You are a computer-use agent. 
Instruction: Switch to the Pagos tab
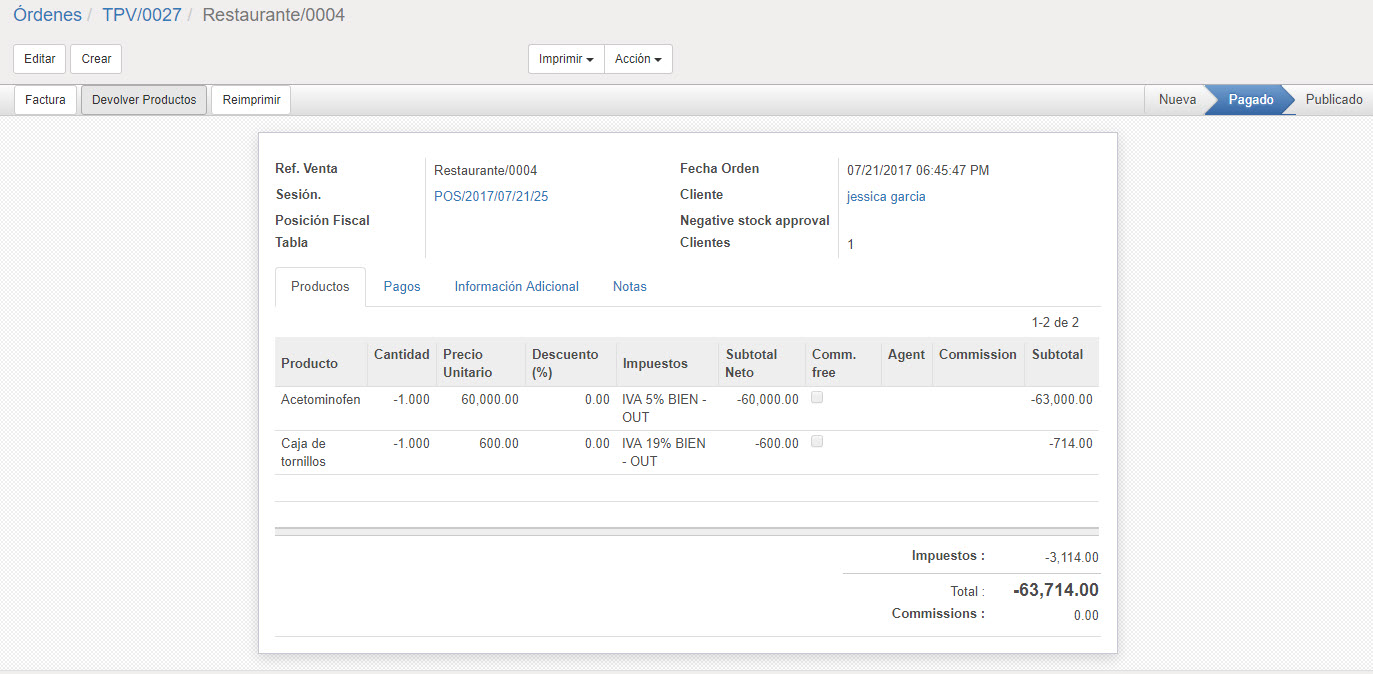[402, 287]
